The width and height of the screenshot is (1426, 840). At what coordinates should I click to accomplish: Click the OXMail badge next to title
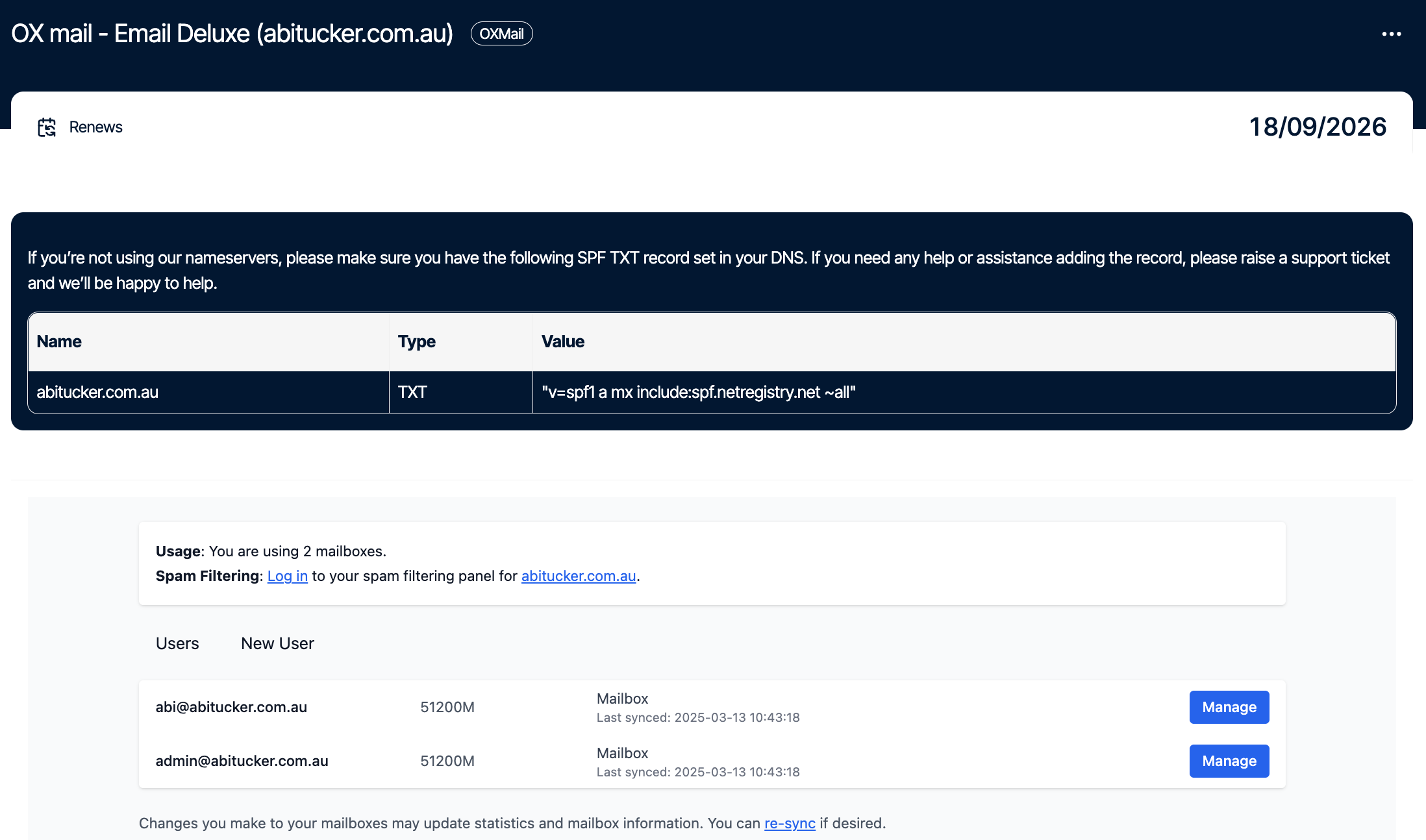pyautogui.click(x=501, y=34)
